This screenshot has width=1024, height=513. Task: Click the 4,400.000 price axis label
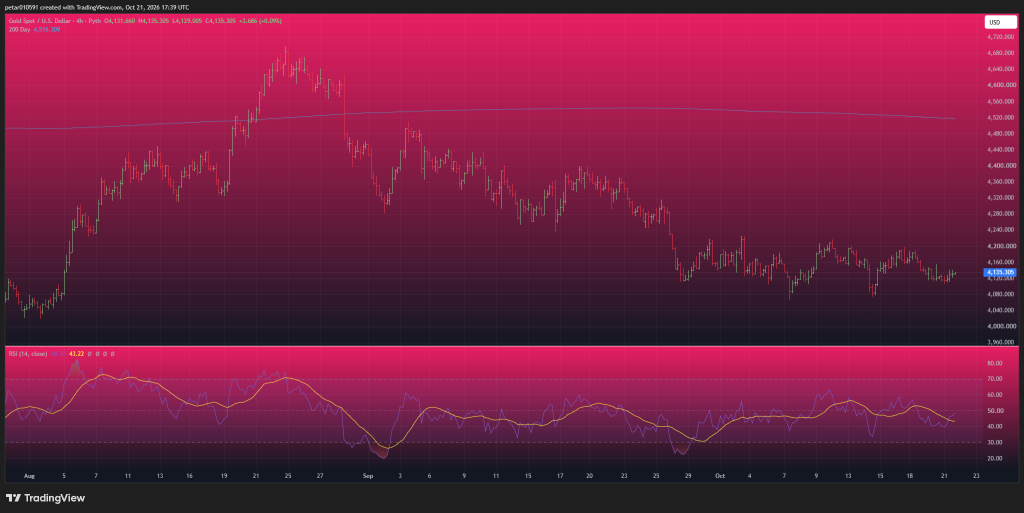(x=1001, y=166)
